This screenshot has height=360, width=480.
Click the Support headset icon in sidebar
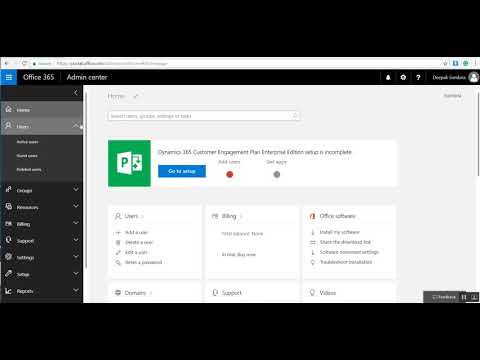tap(9, 240)
